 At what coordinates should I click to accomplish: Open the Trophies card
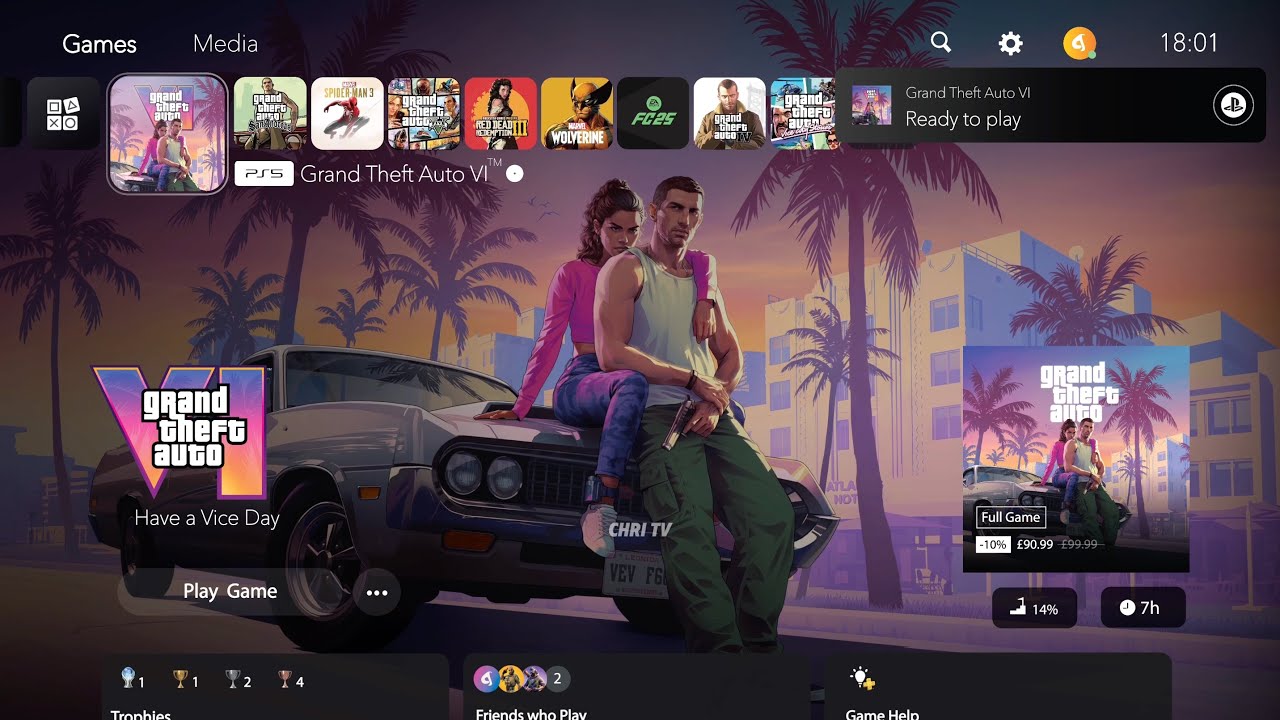point(276,687)
